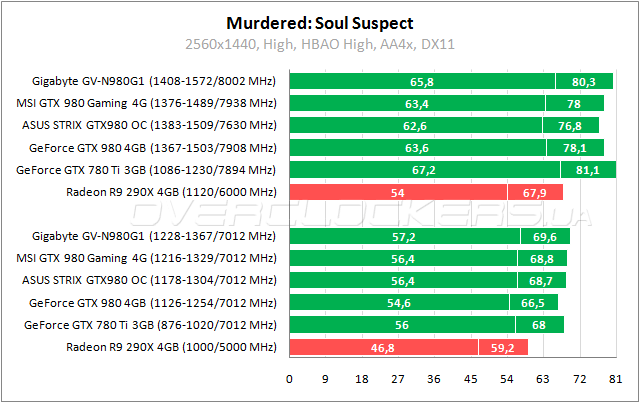Click the 46,8 value on red bar

(x=382, y=348)
